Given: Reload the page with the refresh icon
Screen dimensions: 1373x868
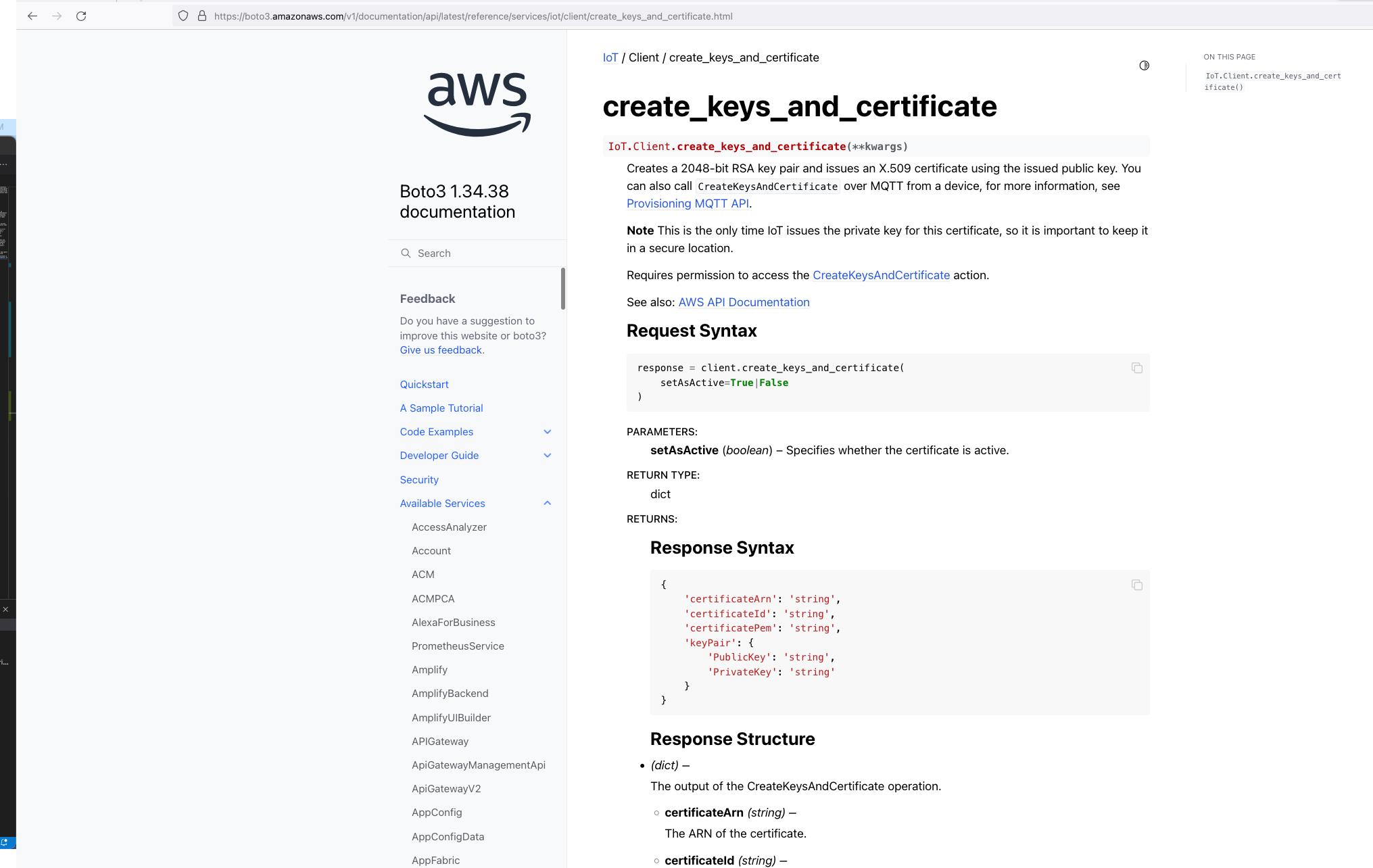Looking at the screenshot, I should [x=81, y=16].
